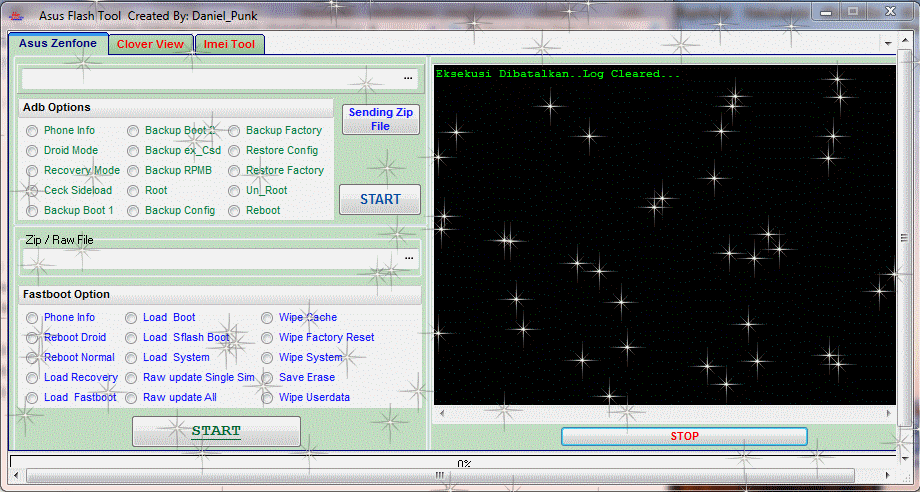920x492 pixels.
Task: Click the 'Eksekusi Dibatalkan..Log Cleared...' log line
Action: pos(558,74)
